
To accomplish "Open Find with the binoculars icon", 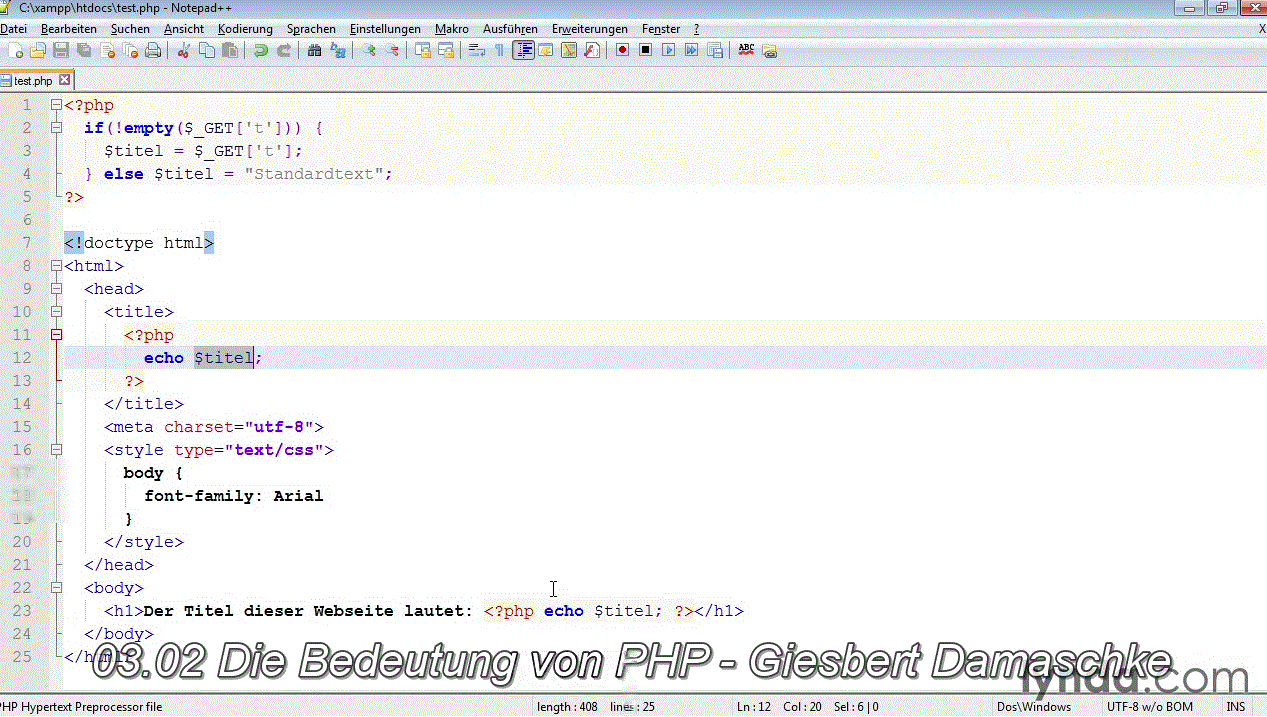I will [314, 50].
